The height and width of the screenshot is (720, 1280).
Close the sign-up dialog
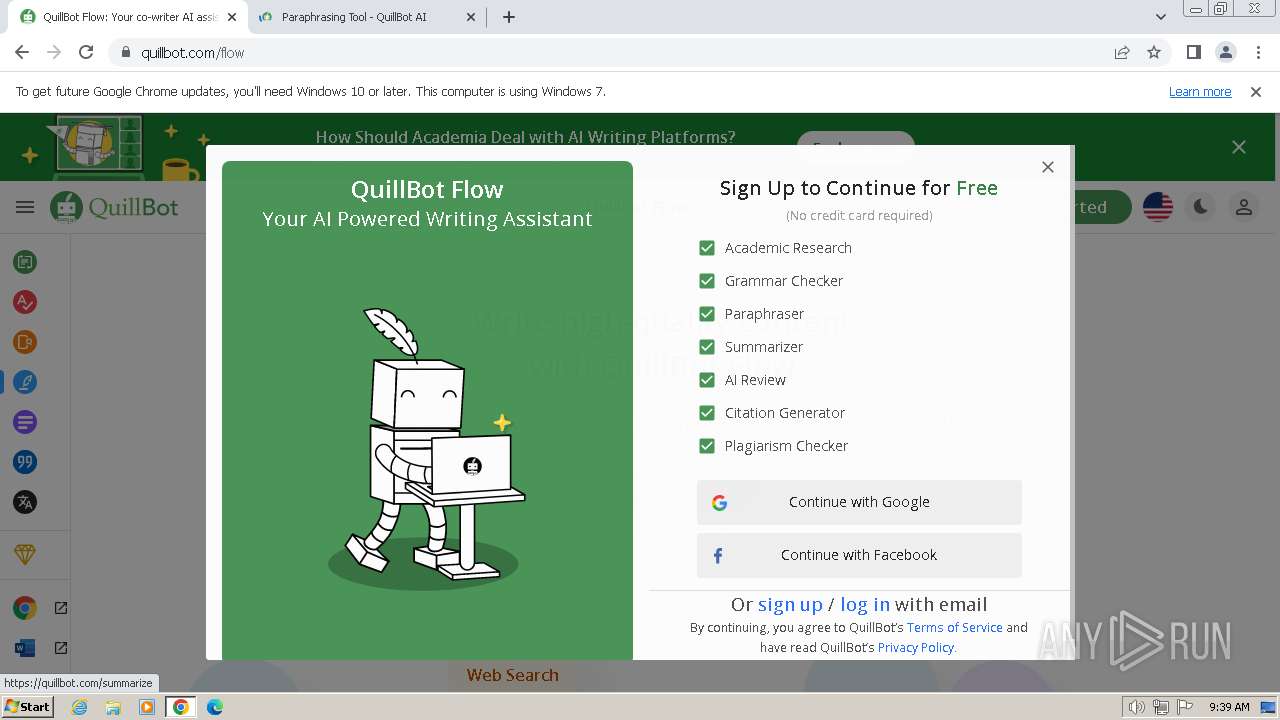click(x=1048, y=167)
